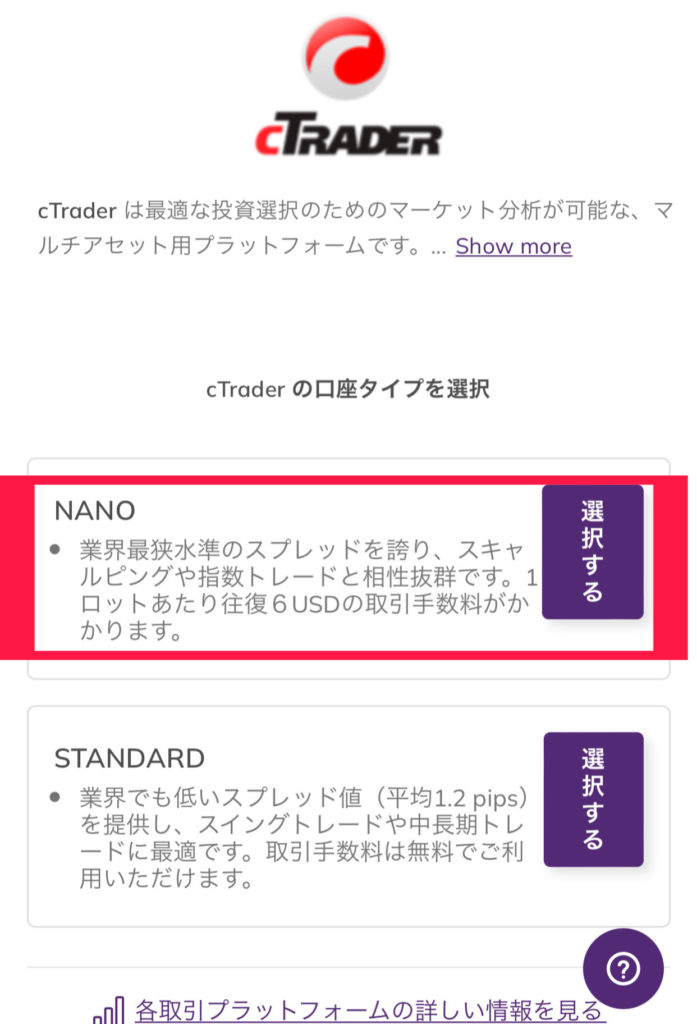Click the bold cTrader word in intro paragraph
Image resolution: width=697 pixels, height=1024 pixels.
[77, 211]
